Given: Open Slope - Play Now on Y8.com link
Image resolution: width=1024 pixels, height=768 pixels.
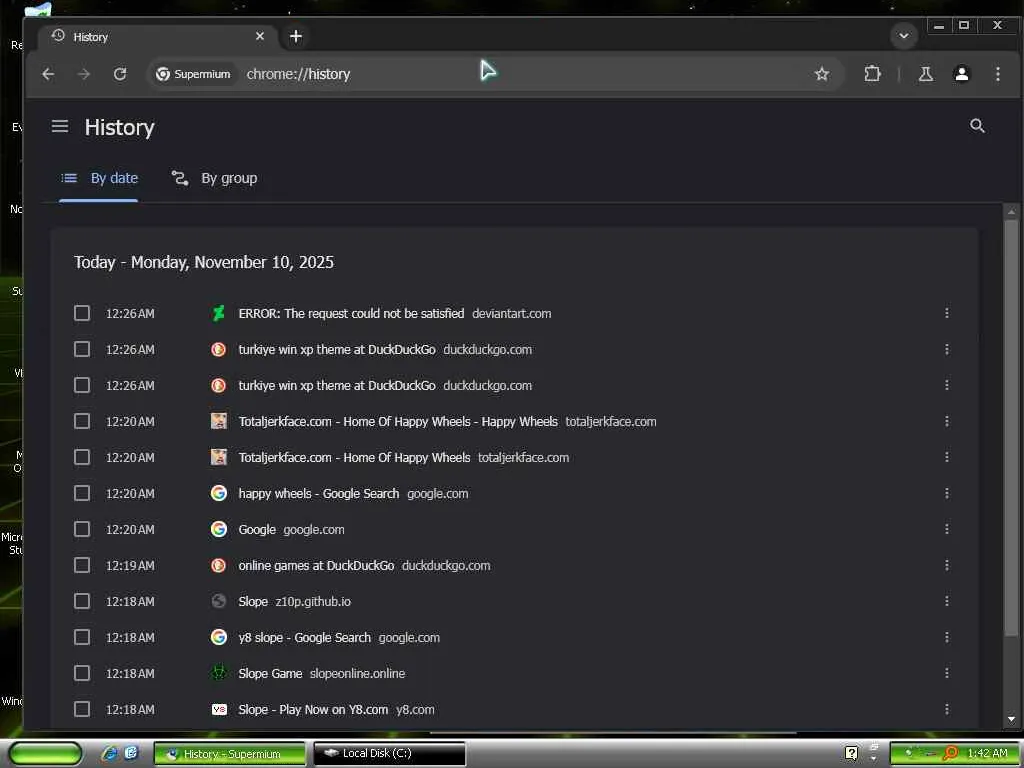Looking at the screenshot, I should 313,709.
